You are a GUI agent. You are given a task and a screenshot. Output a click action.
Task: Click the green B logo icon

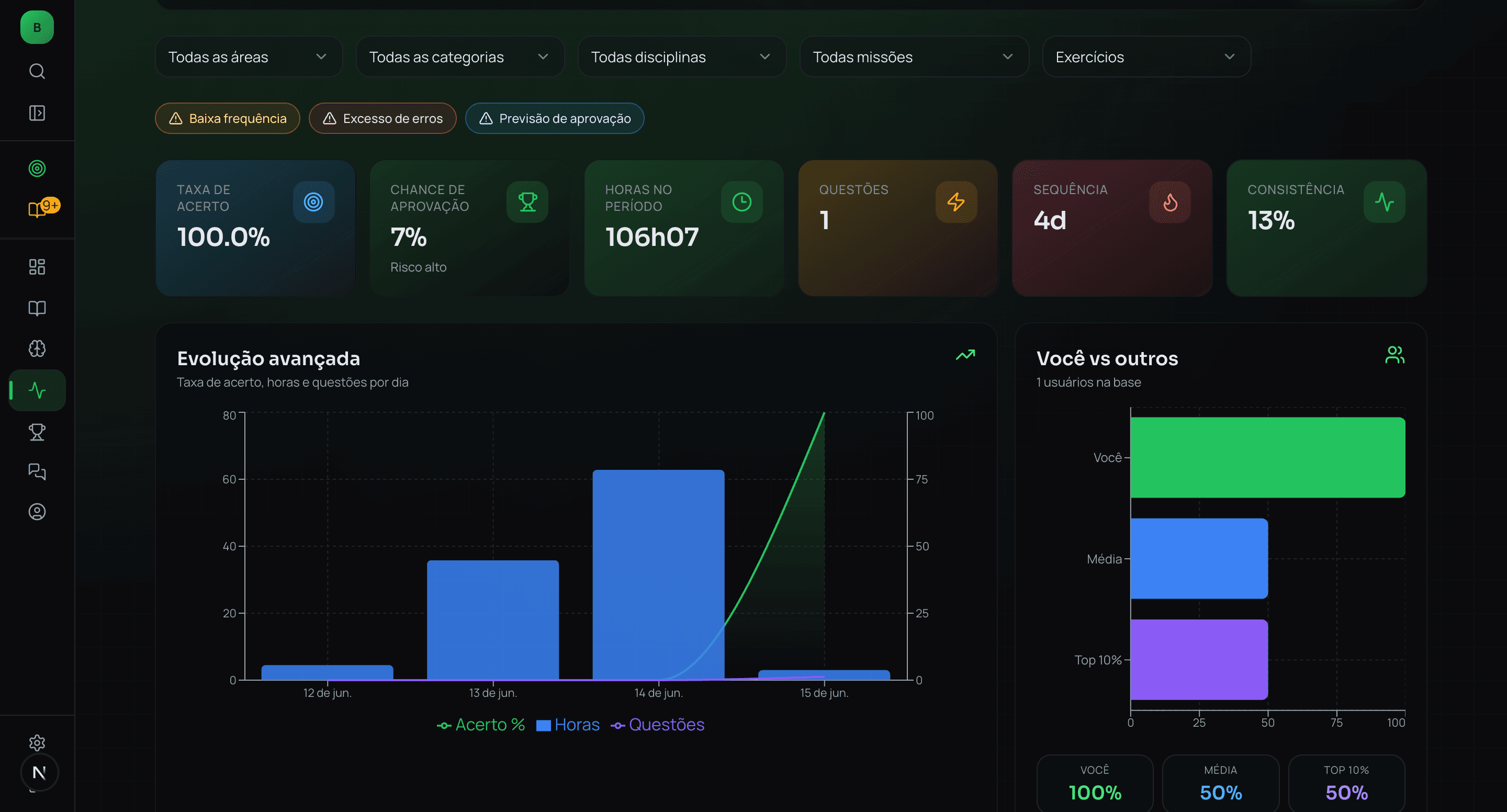coord(37,28)
